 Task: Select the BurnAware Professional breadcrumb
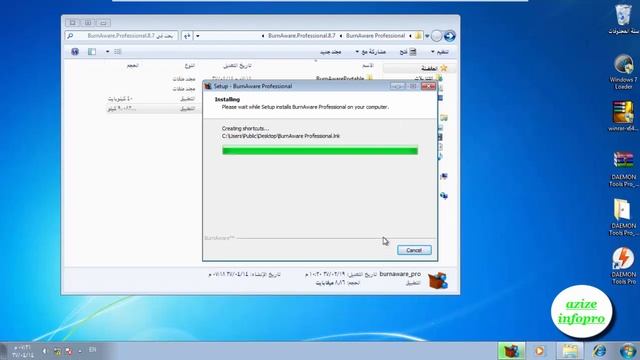coord(375,36)
